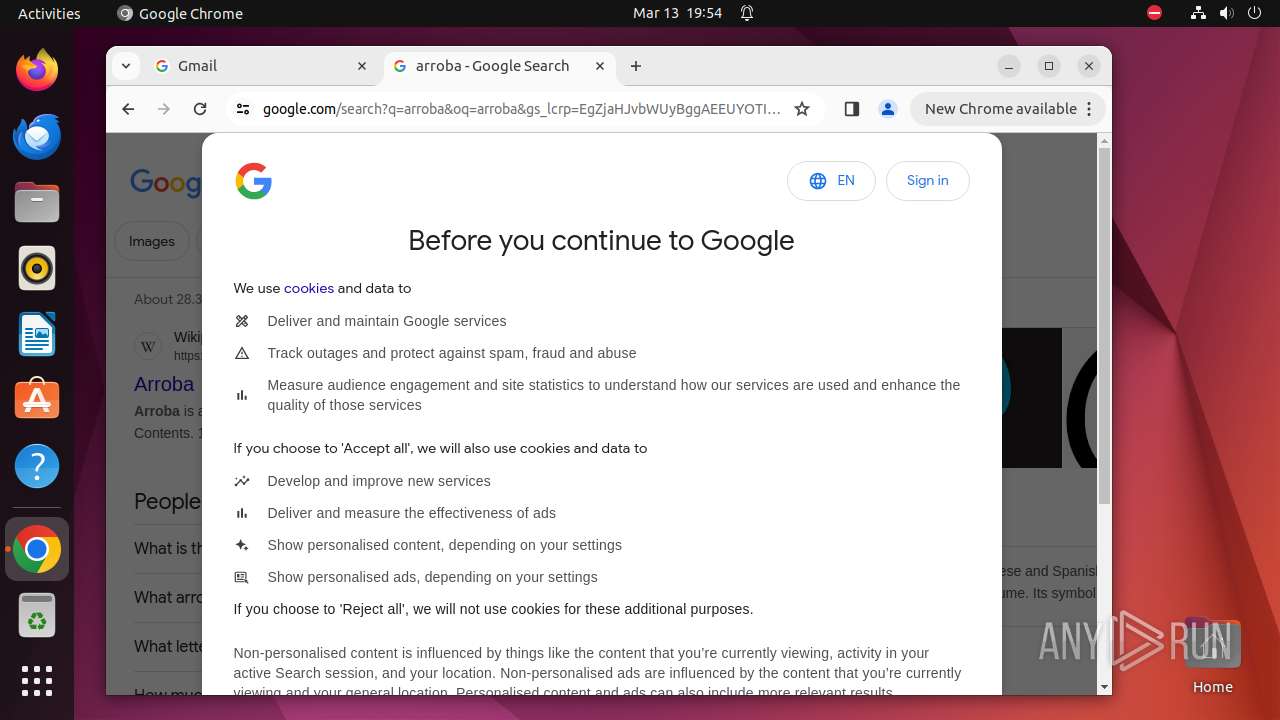Click the browser Forward arrow

point(164,109)
